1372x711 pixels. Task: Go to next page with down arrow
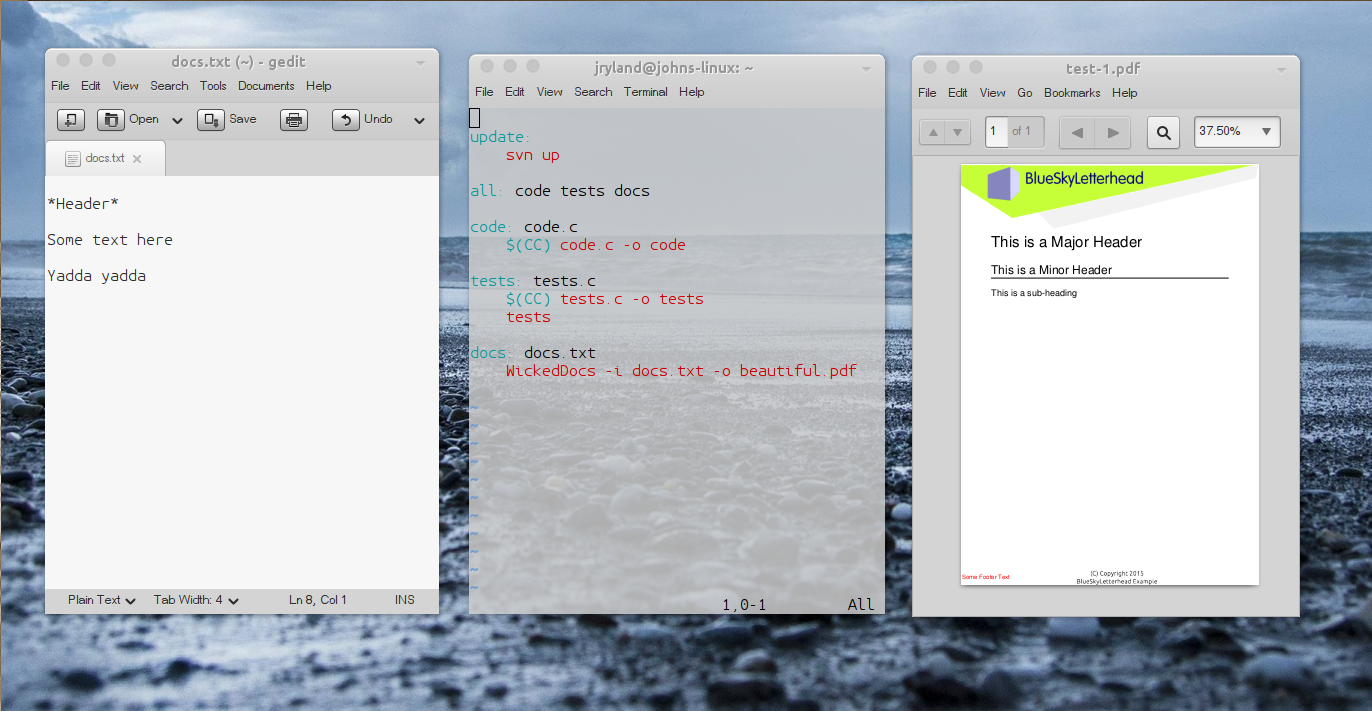pyautogui.click(x=958, y=132)
